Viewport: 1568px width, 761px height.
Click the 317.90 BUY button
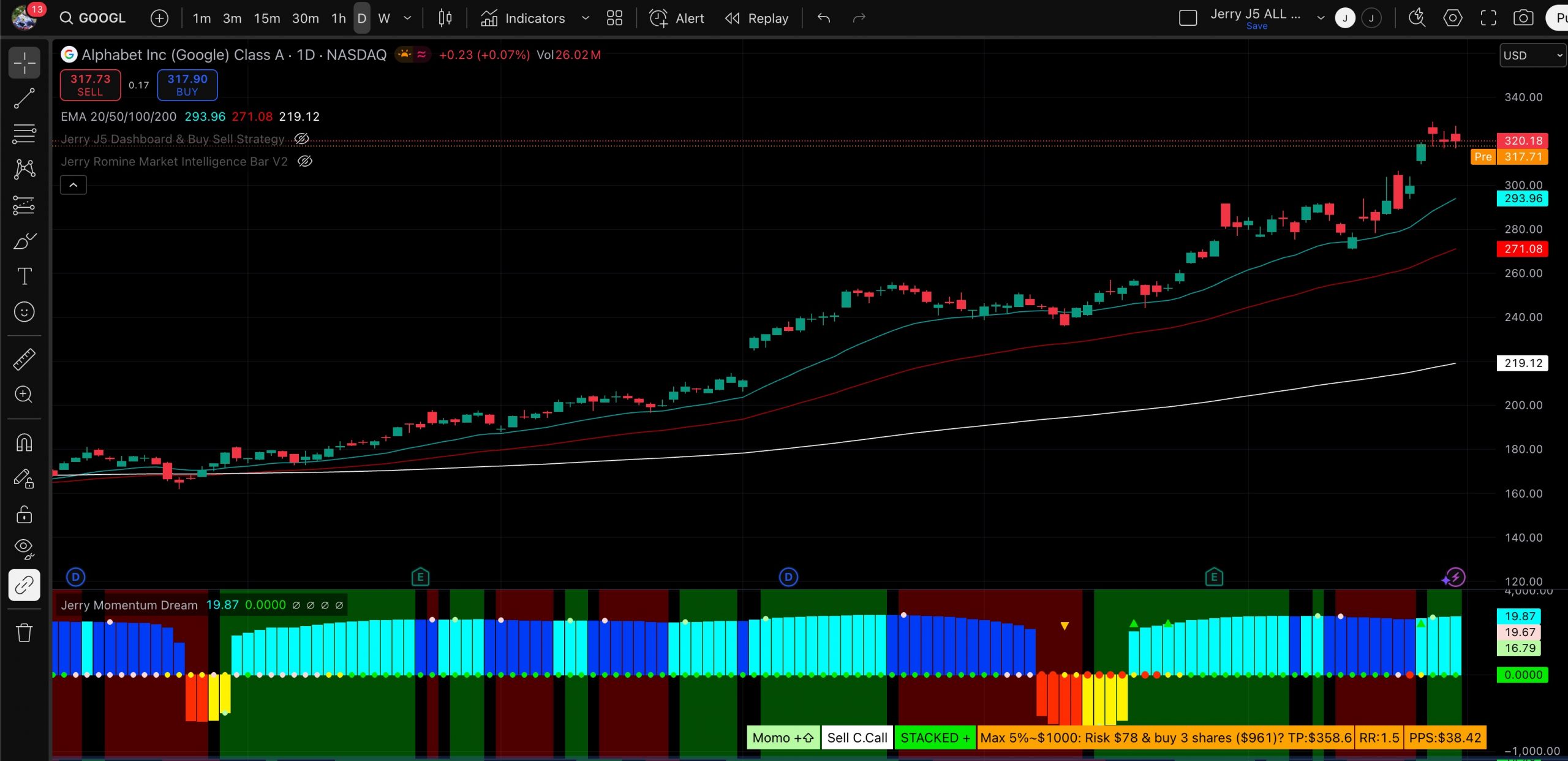pyautogui.click(x=187, y=85)
